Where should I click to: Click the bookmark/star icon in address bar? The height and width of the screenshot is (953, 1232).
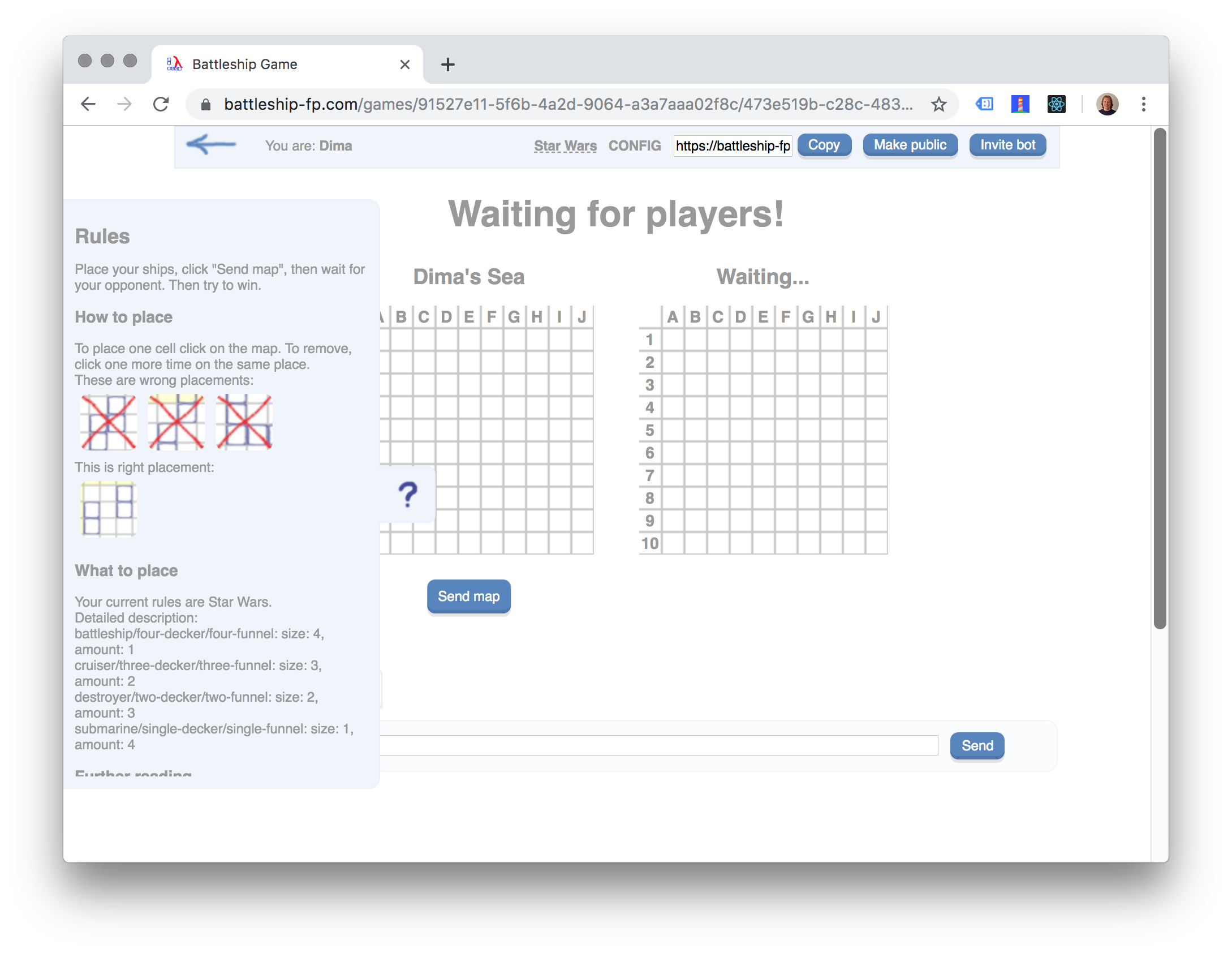(938, 104)
